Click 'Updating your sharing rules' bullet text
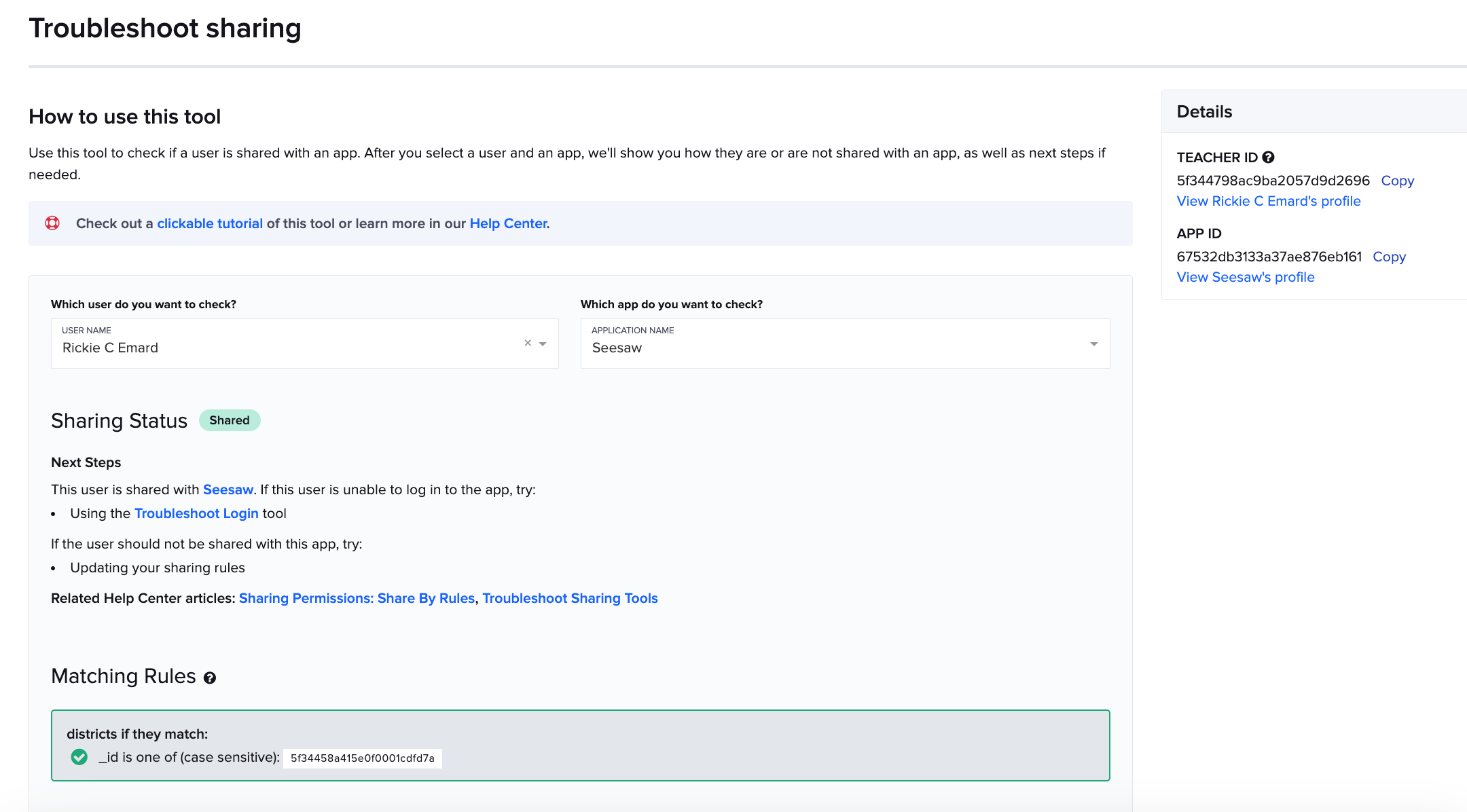 coord(158,568)
